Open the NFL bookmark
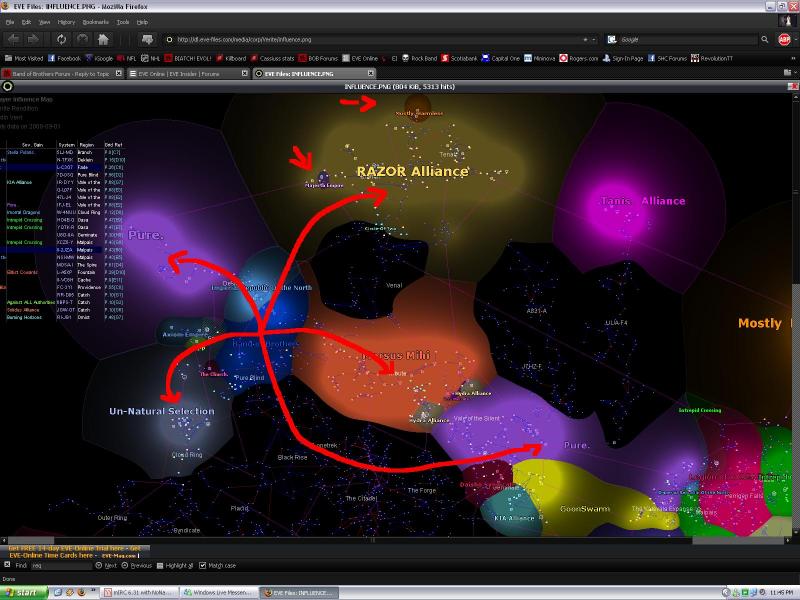The width and height of the screenshot is (800, 600). [127, 58]
